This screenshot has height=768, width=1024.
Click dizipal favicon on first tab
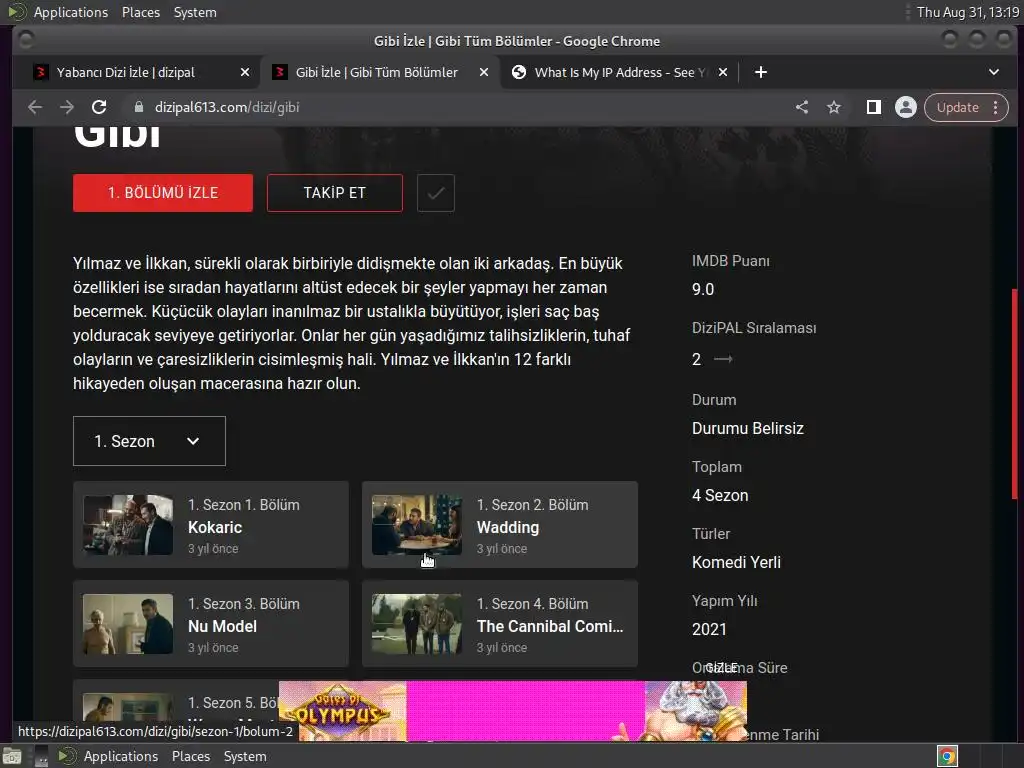click(x=40, y=72)
